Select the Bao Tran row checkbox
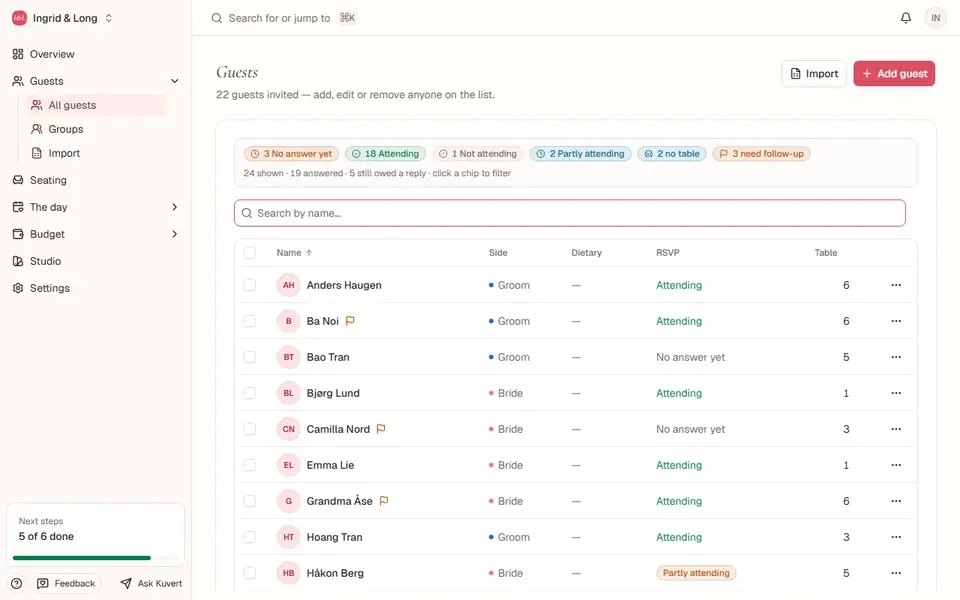 (250, 357)
